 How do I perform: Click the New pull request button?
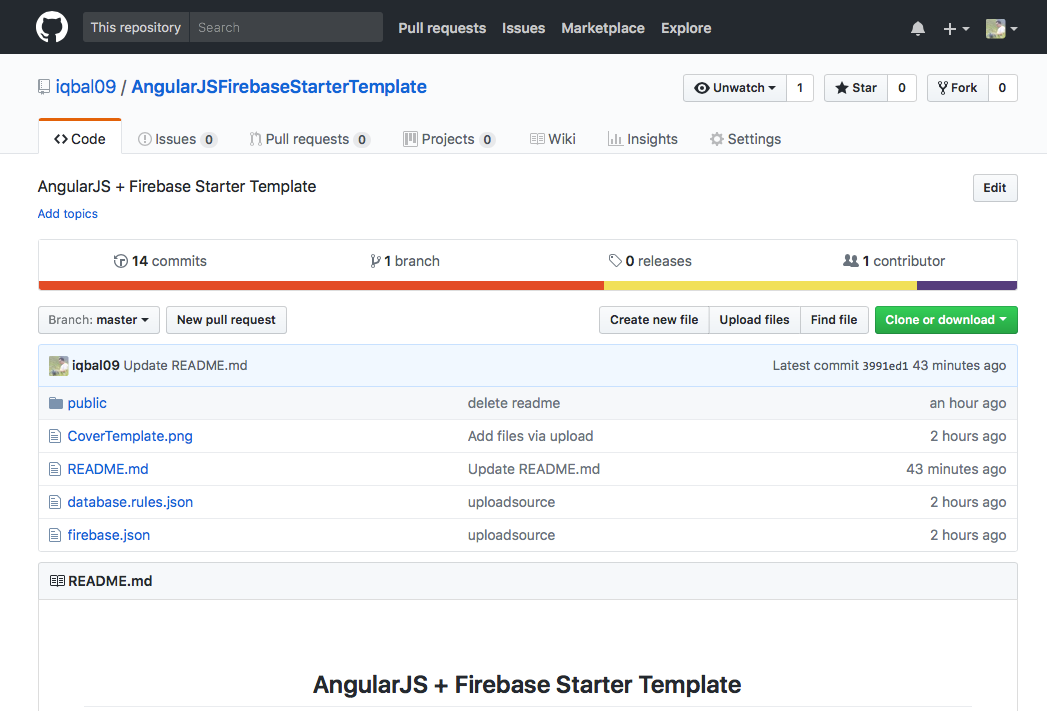click(226, 320)
